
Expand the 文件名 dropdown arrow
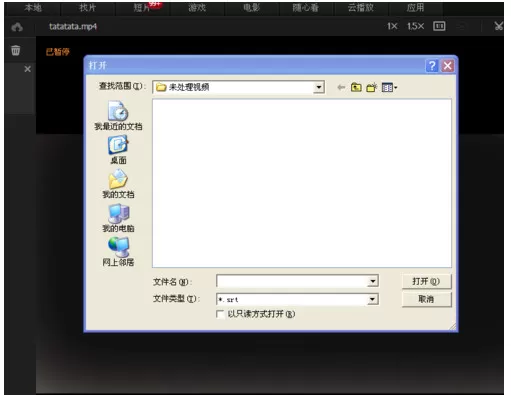click(373, 281)
